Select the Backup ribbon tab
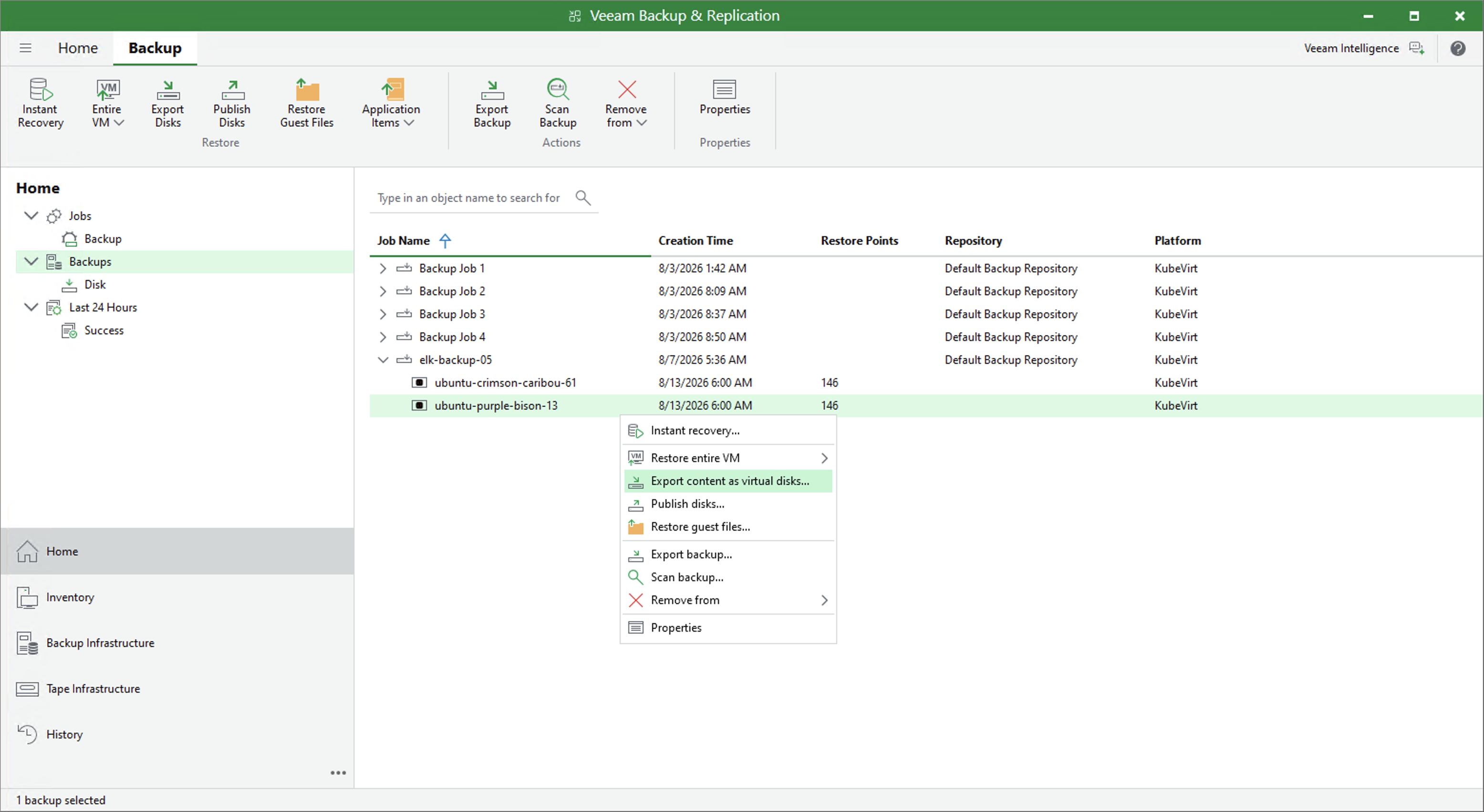 (x=155, y=48)
